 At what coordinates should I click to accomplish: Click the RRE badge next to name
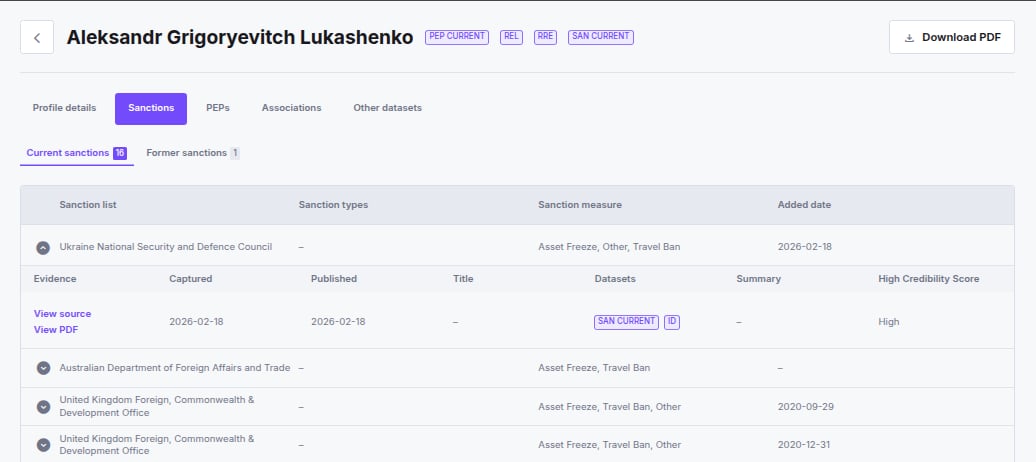coord(545,37)
